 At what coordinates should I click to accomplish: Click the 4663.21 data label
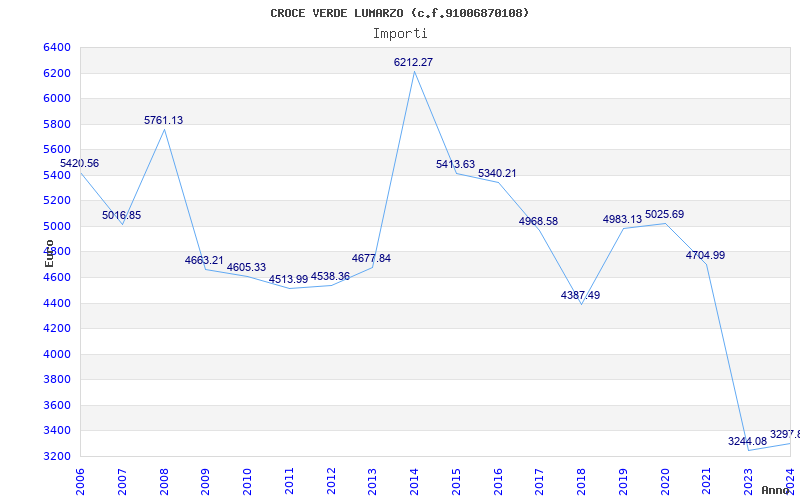204,260
